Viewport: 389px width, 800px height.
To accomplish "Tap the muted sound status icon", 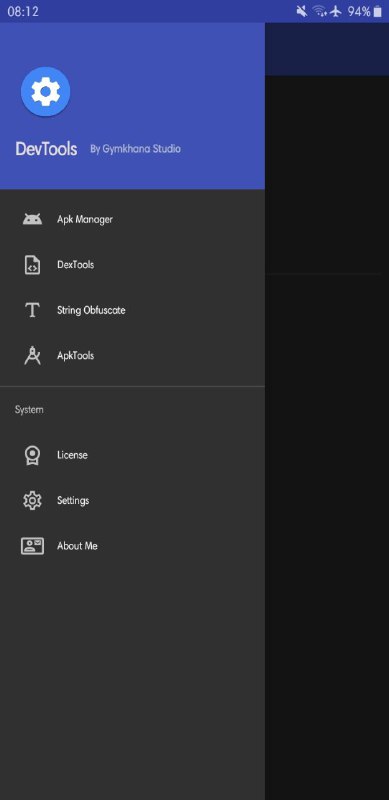I will pyautogui.click(x=302, y=11).
